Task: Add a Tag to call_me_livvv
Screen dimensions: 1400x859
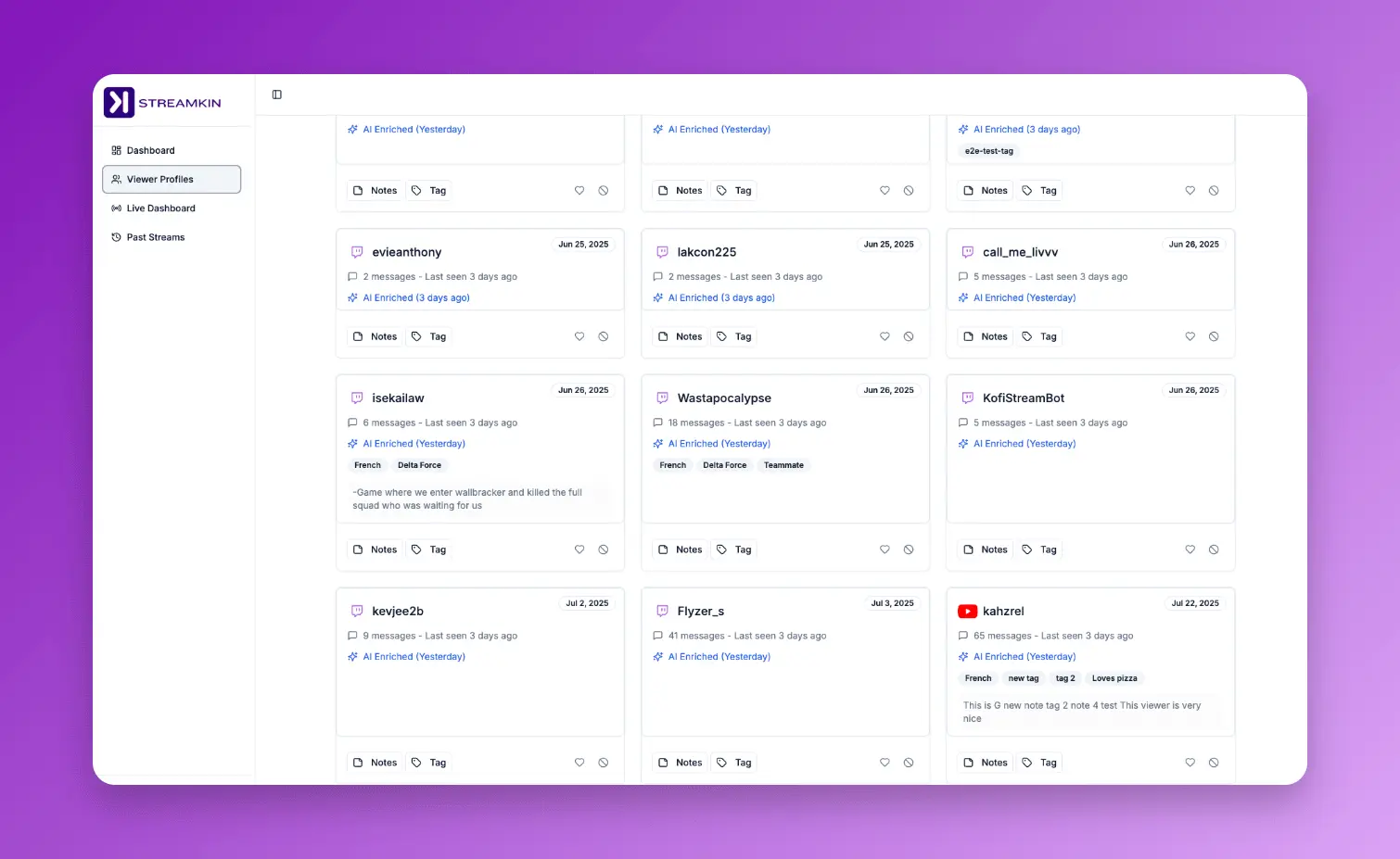Action: [1039, 336]
